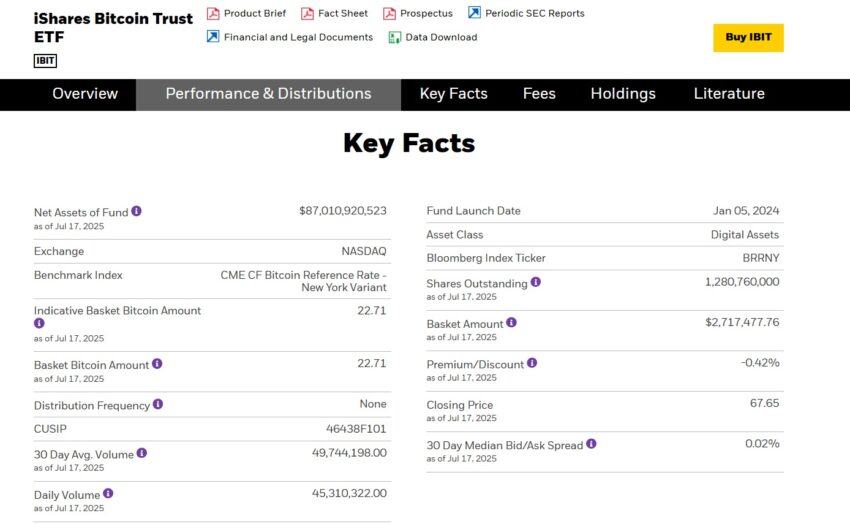Open the Literature tab

(x=729, y=94)
